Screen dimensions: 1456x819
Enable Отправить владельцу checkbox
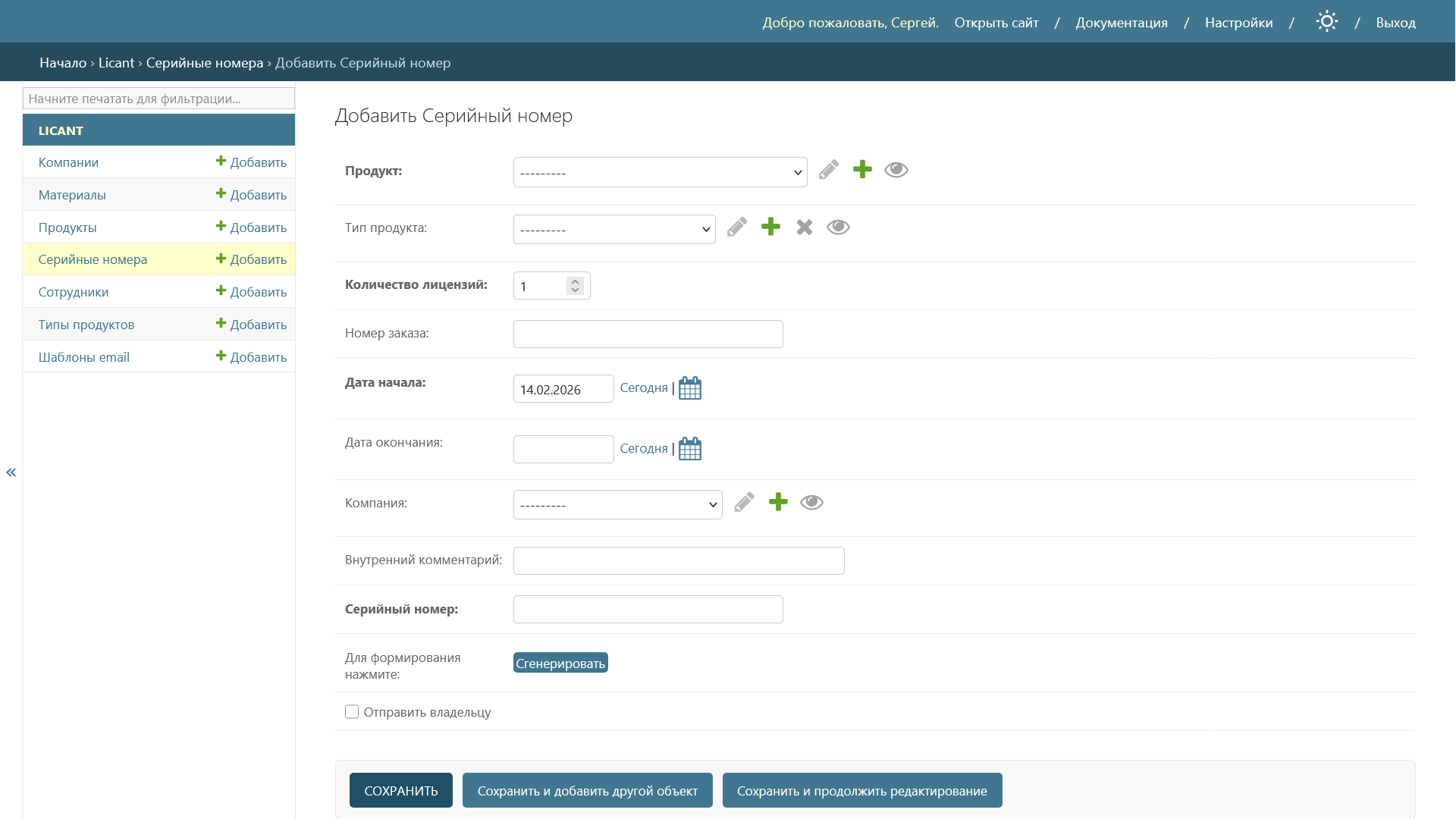352,712
